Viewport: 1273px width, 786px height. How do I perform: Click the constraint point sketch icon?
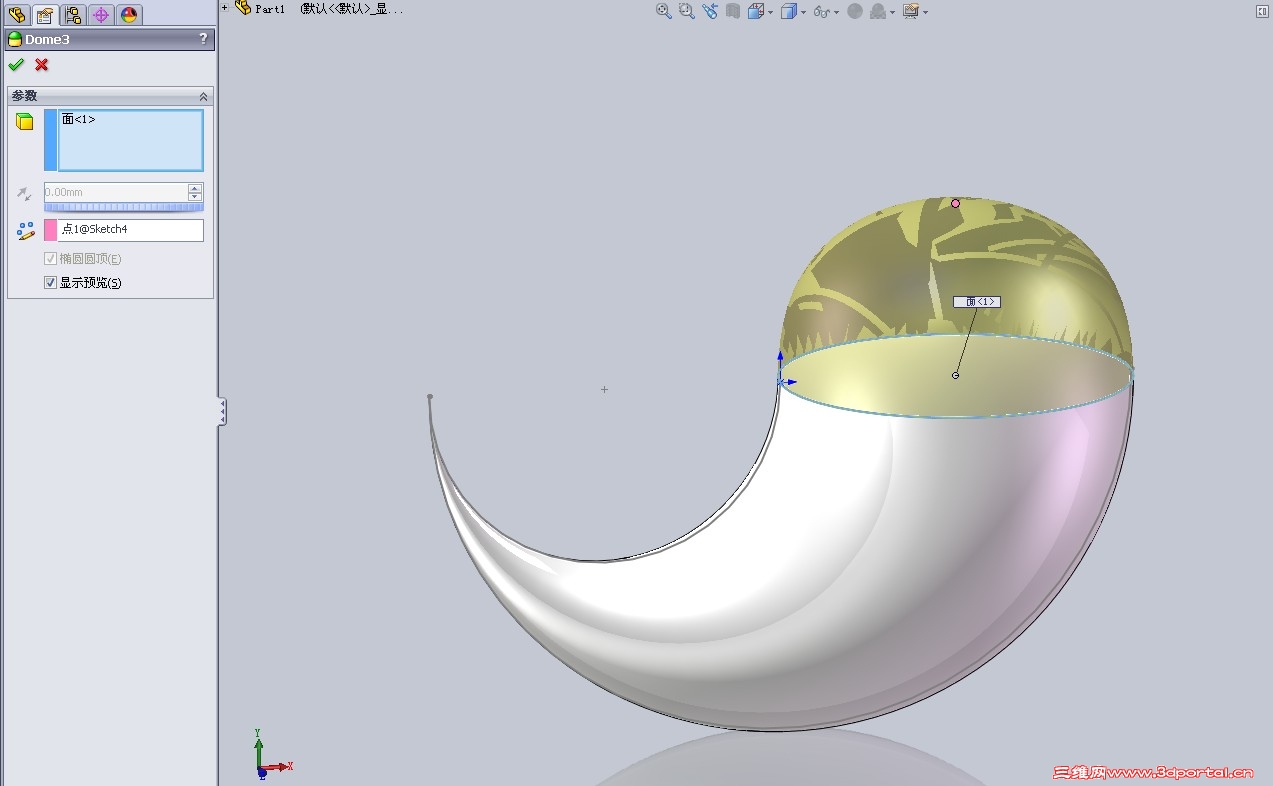[26, 231]
